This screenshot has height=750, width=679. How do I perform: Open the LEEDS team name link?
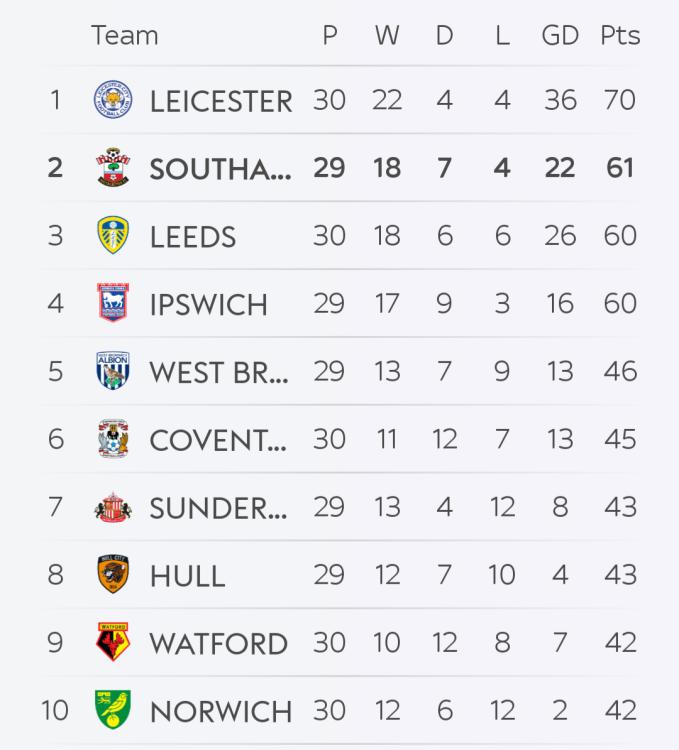[193, 237]
